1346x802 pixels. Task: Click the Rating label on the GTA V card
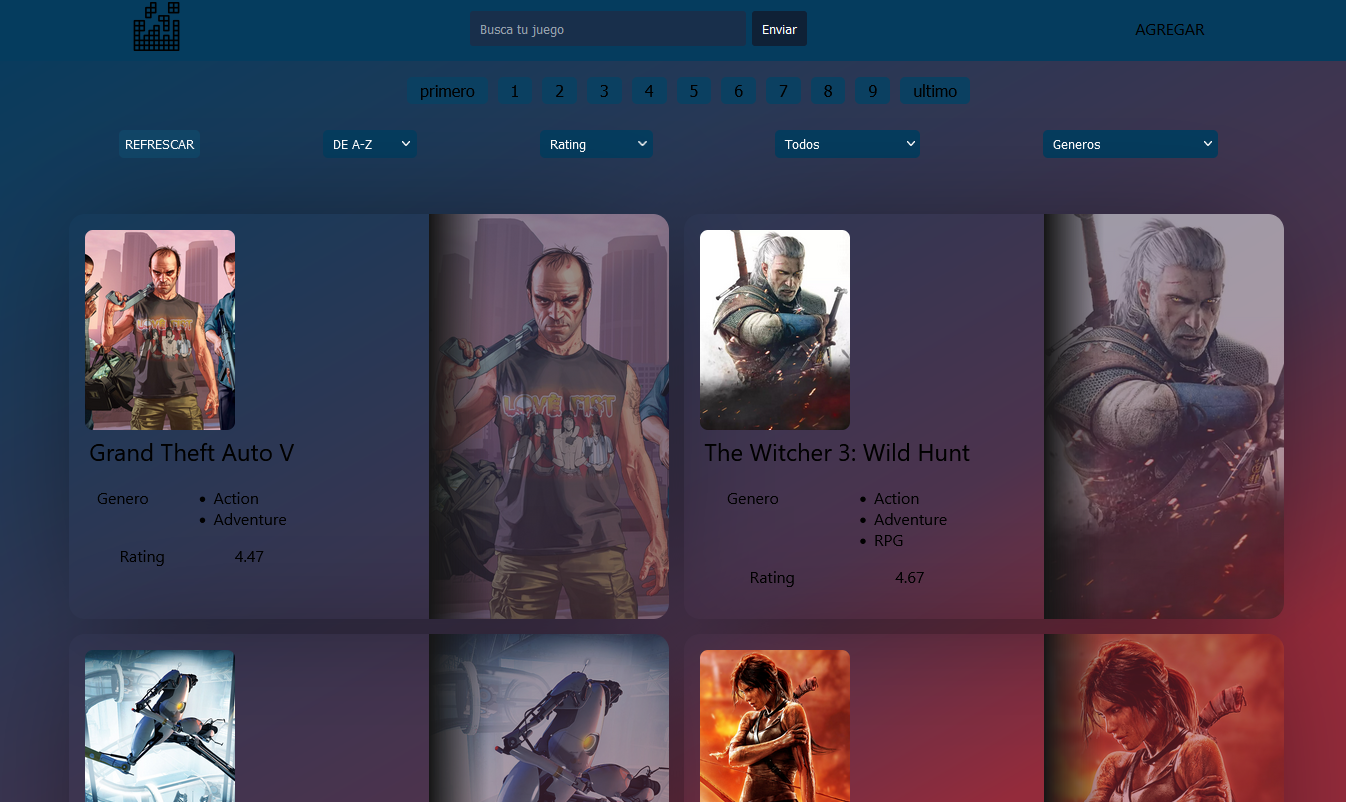point(142,557)
